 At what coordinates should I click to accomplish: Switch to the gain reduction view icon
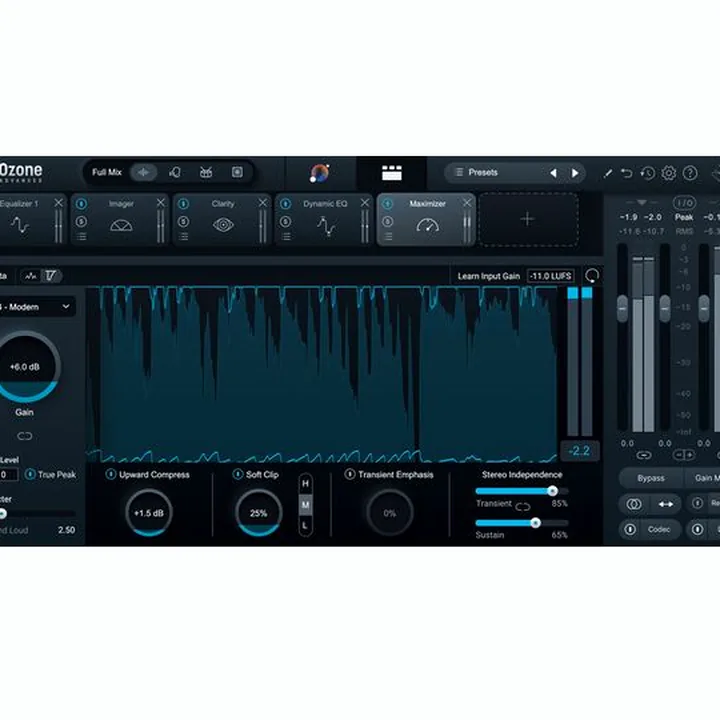pos(51,276)
